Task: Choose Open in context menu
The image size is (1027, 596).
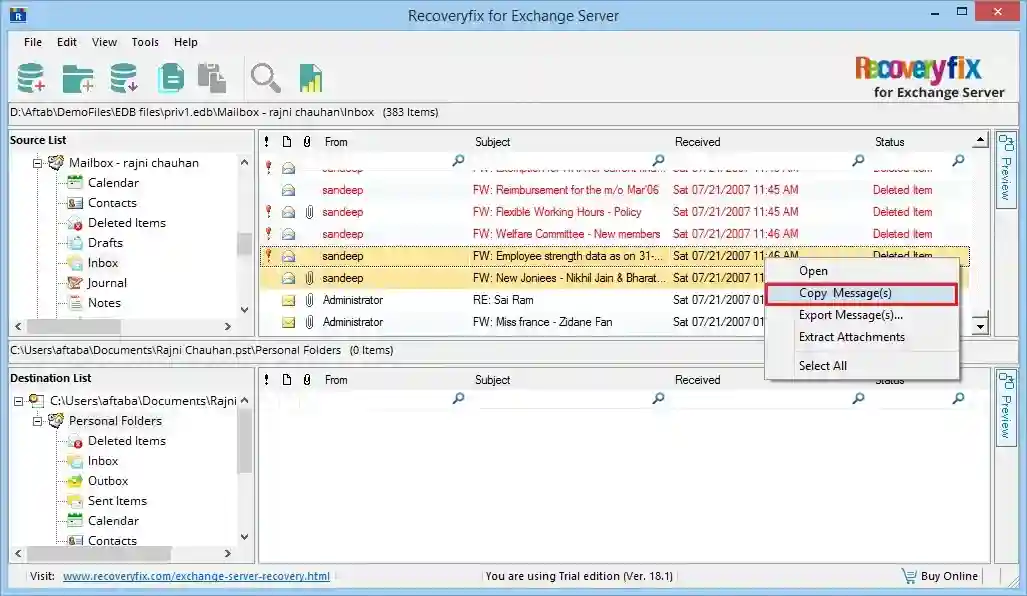Action: point(861,271)
